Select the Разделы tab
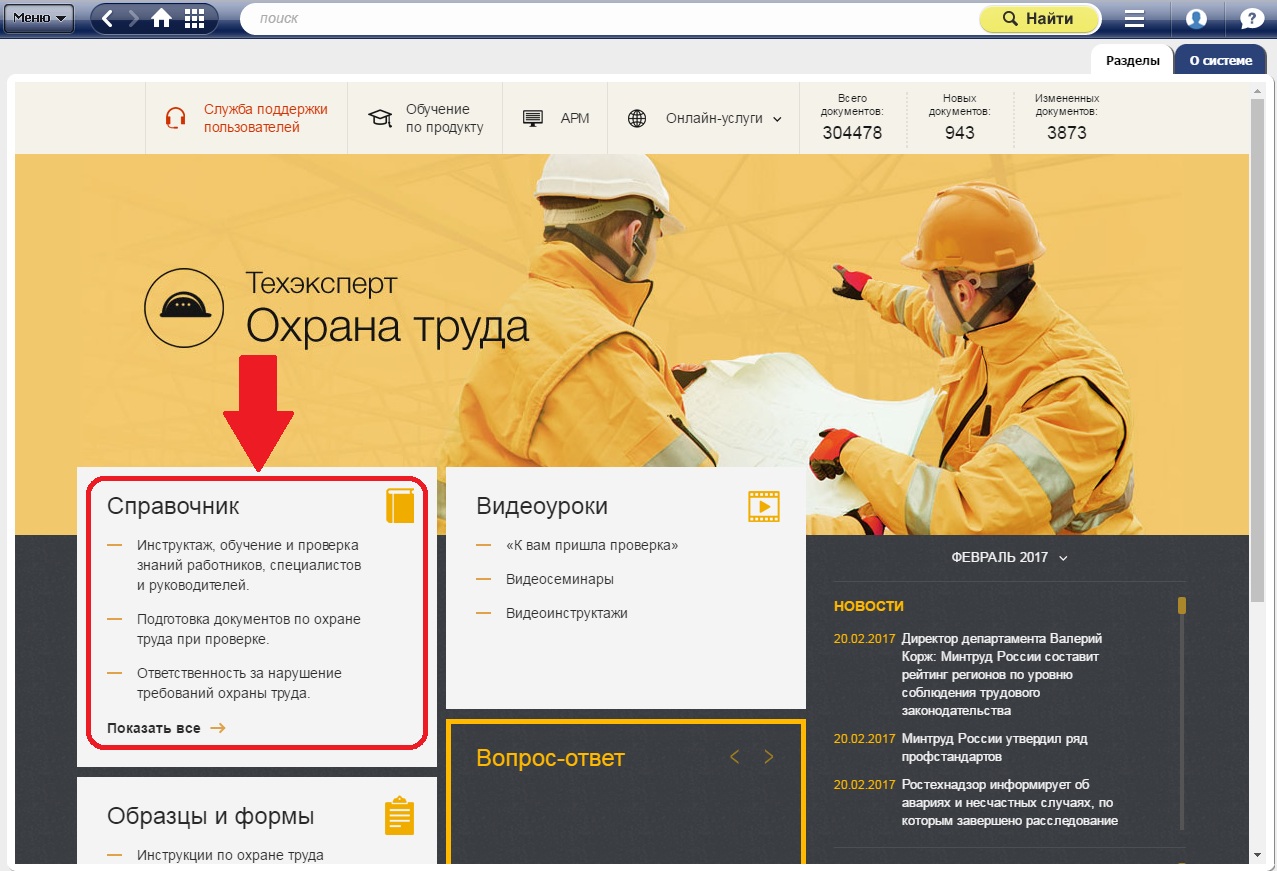 pyautogui.click(x=1132, y=60)
